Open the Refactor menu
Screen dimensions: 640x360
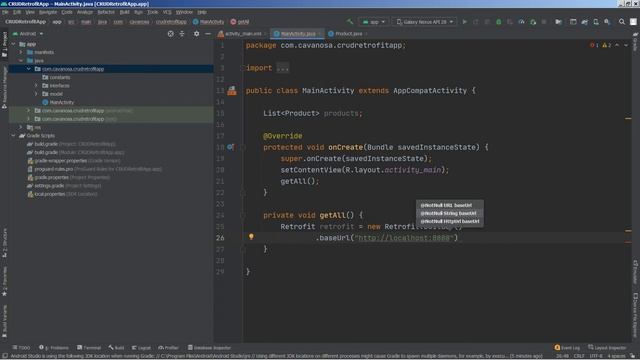click(106, 12)
